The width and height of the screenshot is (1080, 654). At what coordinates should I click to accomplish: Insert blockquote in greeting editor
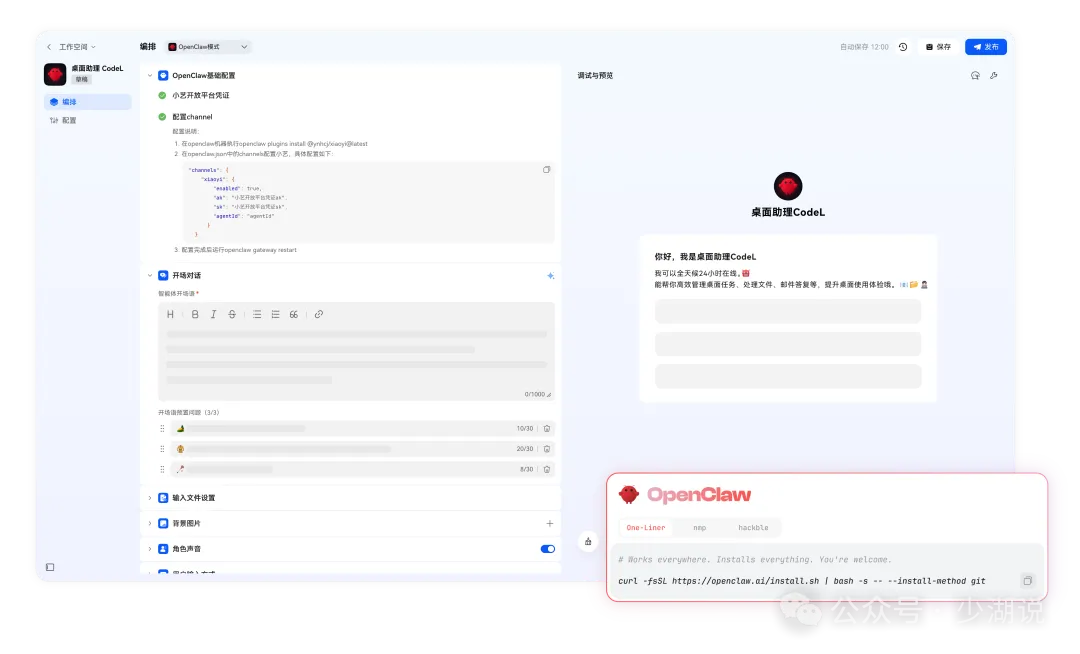pos(294,315)
